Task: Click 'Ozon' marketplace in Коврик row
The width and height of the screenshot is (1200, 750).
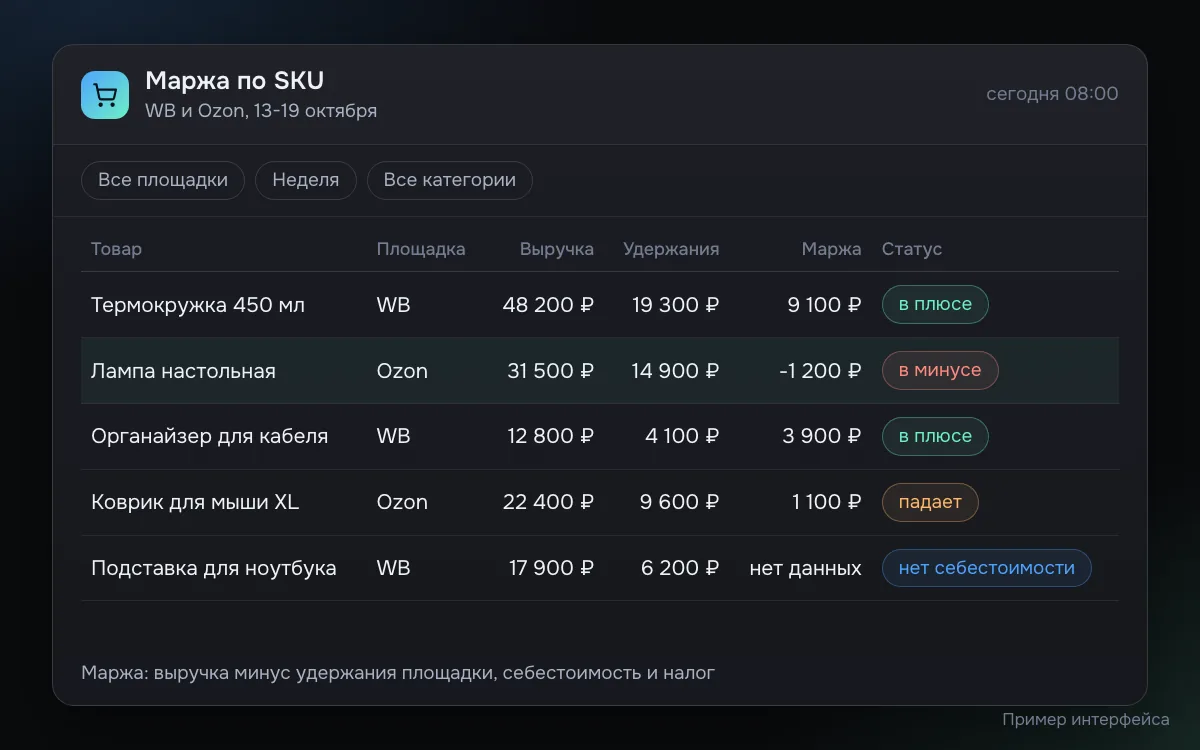Action: pyautogui.click(x=402, y=502)
